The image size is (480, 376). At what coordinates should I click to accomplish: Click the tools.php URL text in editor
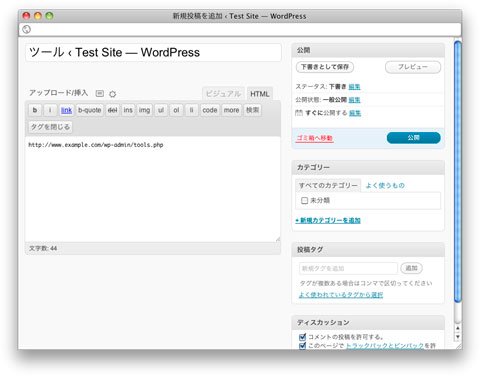[96, 145]
